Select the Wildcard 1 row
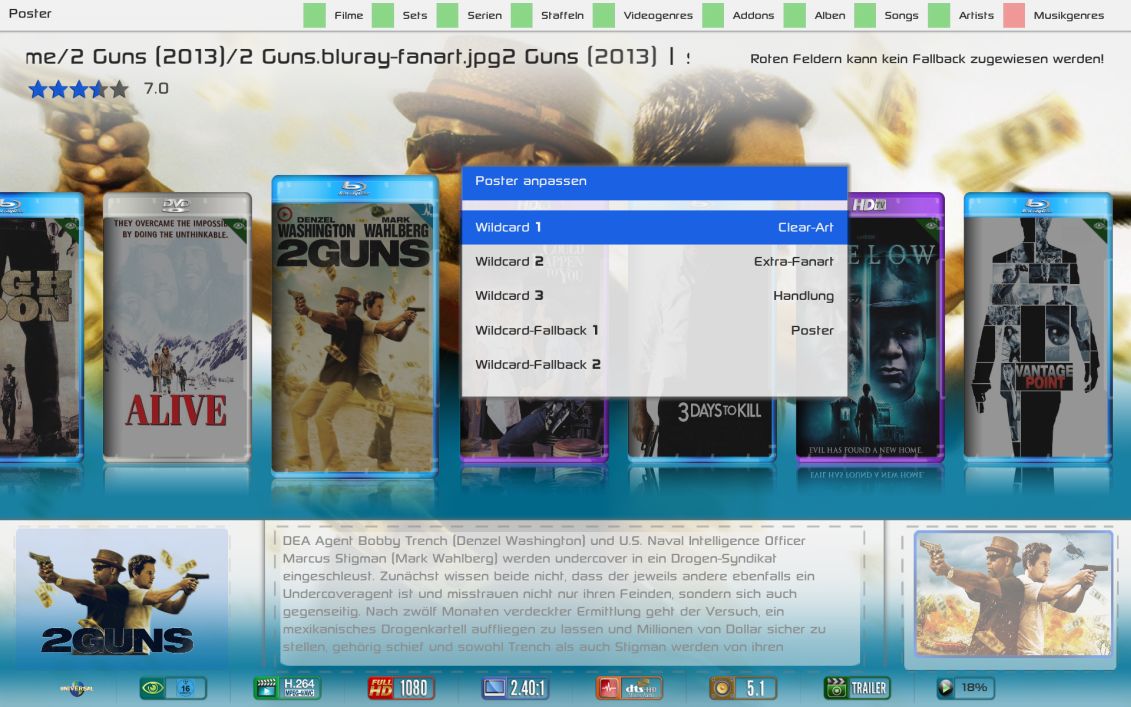Screen dimensions: 1131x707 (x=654, y=227)
